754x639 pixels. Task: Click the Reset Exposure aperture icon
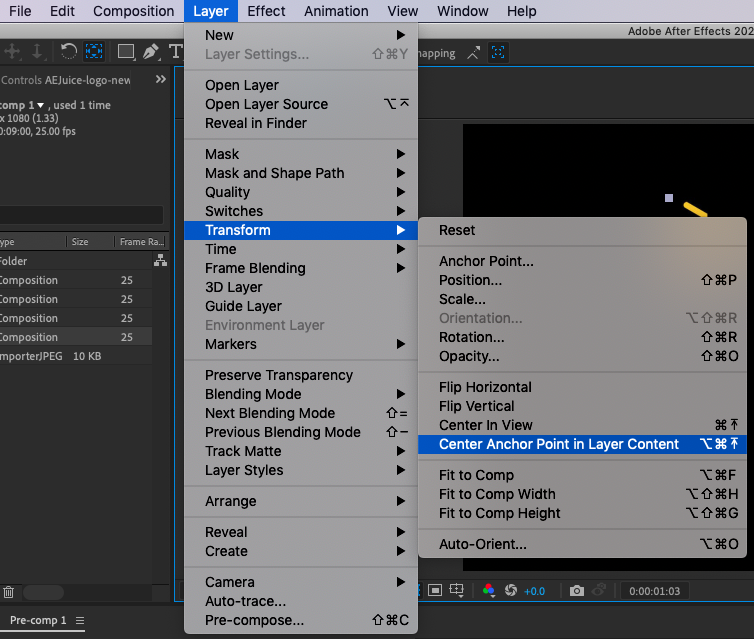(x=510, y=591)
